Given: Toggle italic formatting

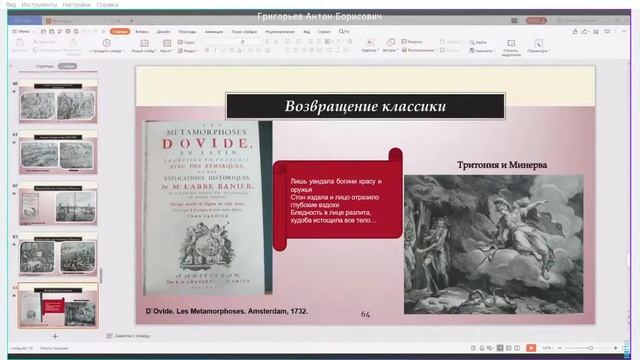Looking at the screenshot, I should point(215,50).
